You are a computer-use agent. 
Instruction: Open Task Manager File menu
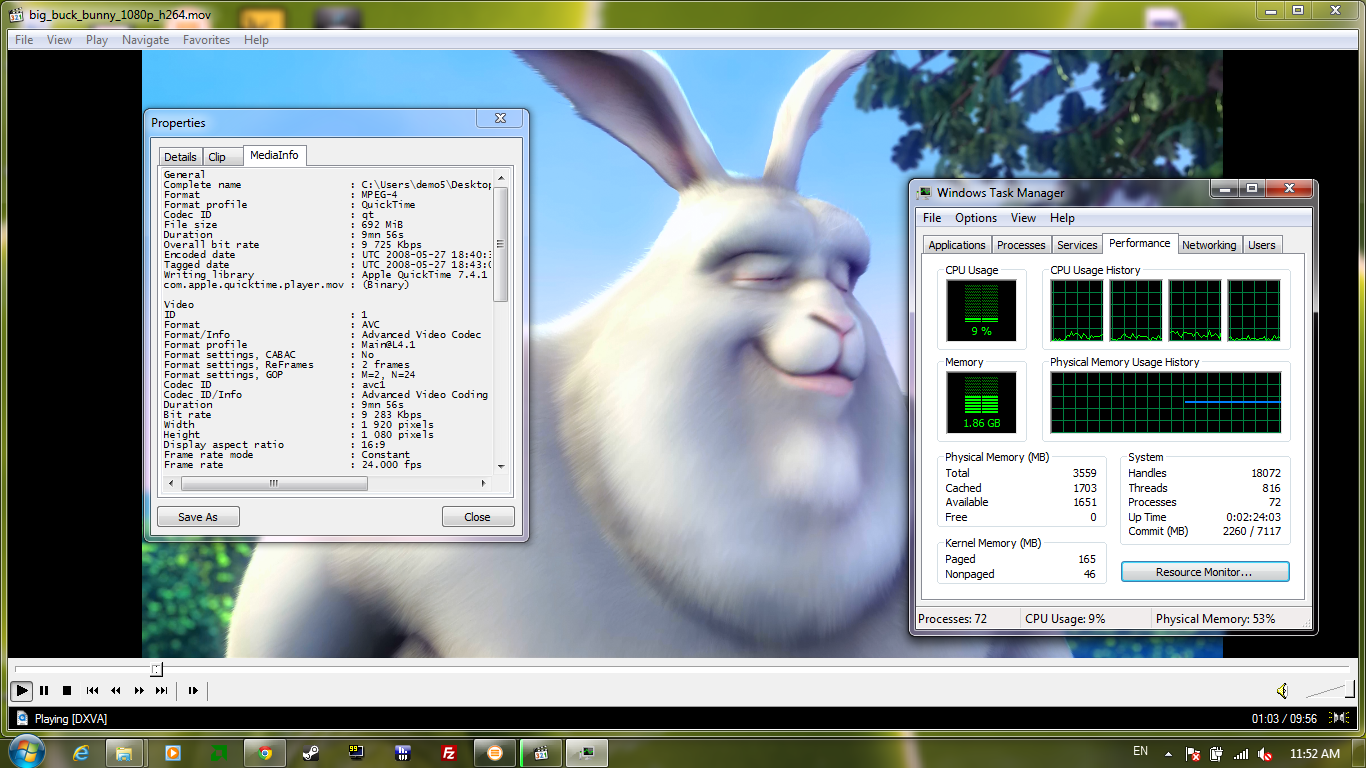(x=932, y=218)
